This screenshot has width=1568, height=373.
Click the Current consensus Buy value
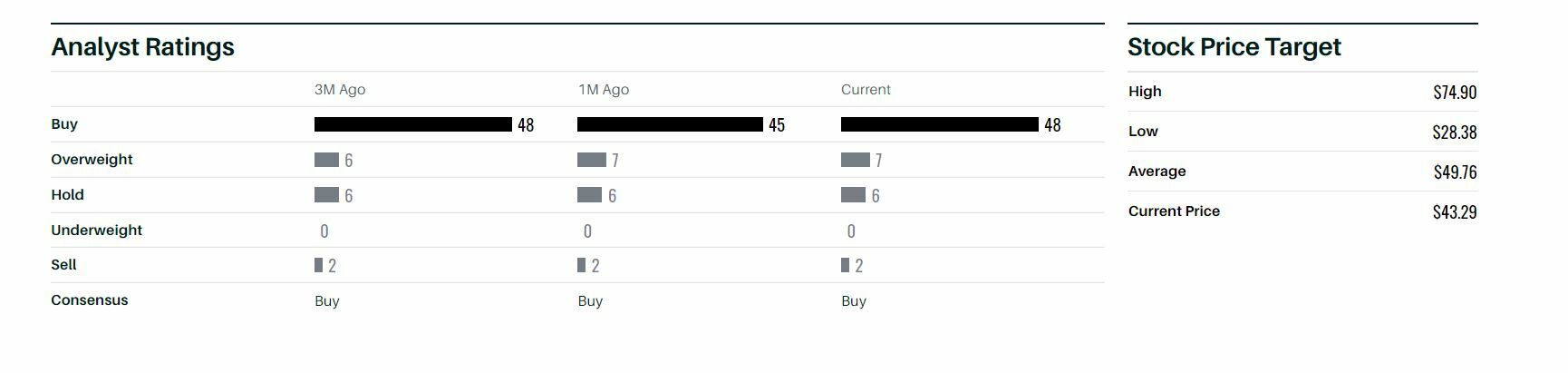click(854, 301)
